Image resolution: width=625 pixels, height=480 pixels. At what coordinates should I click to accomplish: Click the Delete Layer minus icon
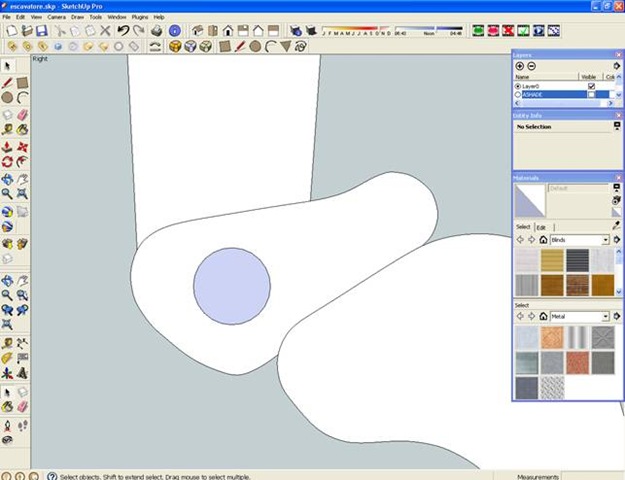click(x=532, y=65)
